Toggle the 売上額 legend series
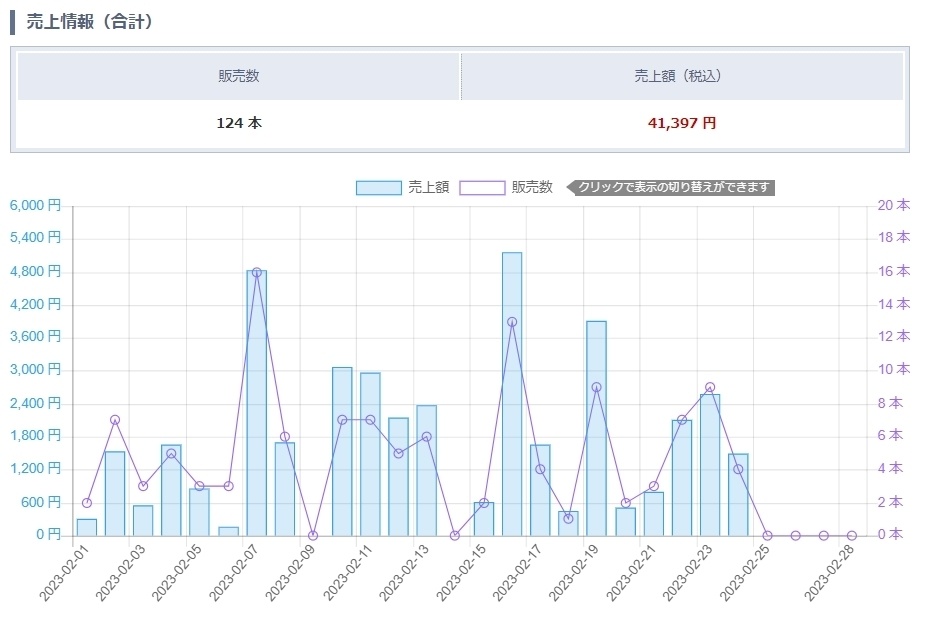This screenshot has height=623, width=925. point(402,188)
